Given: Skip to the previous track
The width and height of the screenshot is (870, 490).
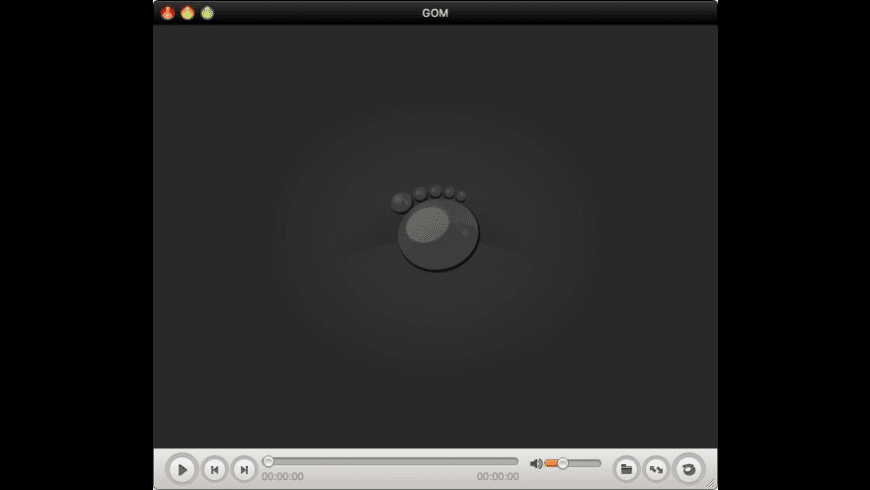Looking at the screenshot, I should point(214,470).
